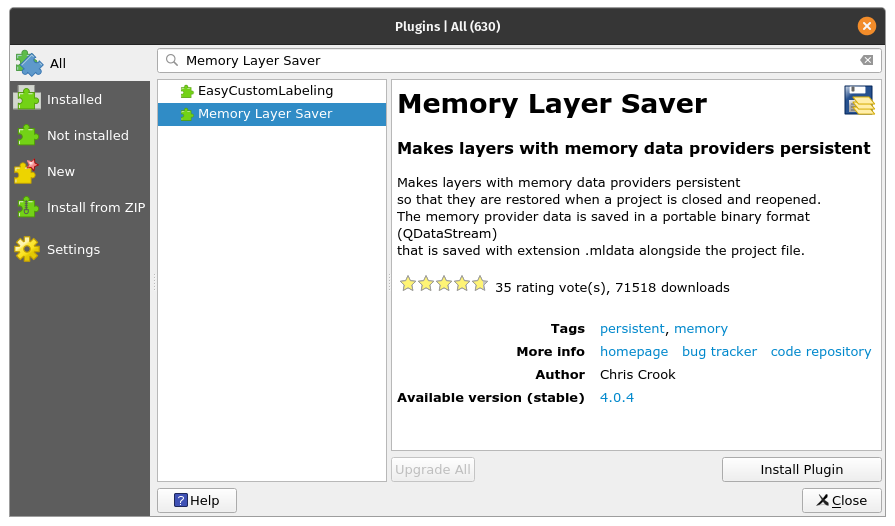Click the 'Available version (stable)' label
Image resolution: width=895 pixels, height=526 pixels.
pyautogui.click(x=490, y=398)
